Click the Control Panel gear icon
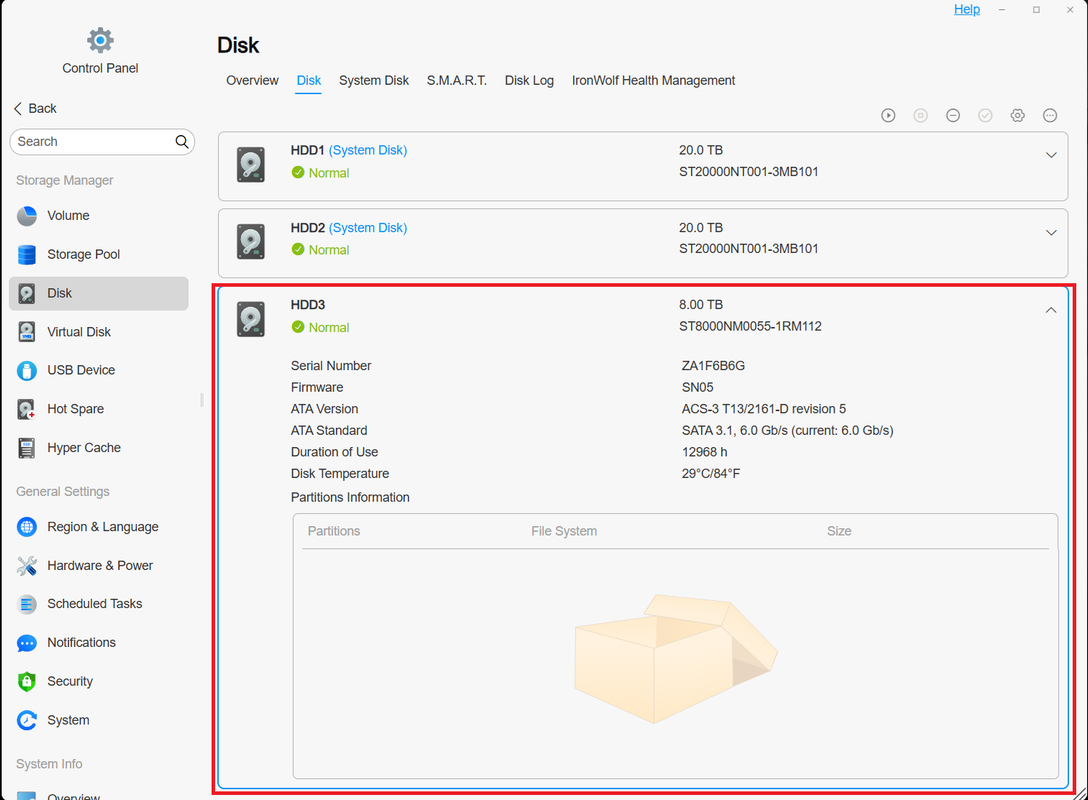This screenshot has width=1088, height=800. tap(100, 40)
